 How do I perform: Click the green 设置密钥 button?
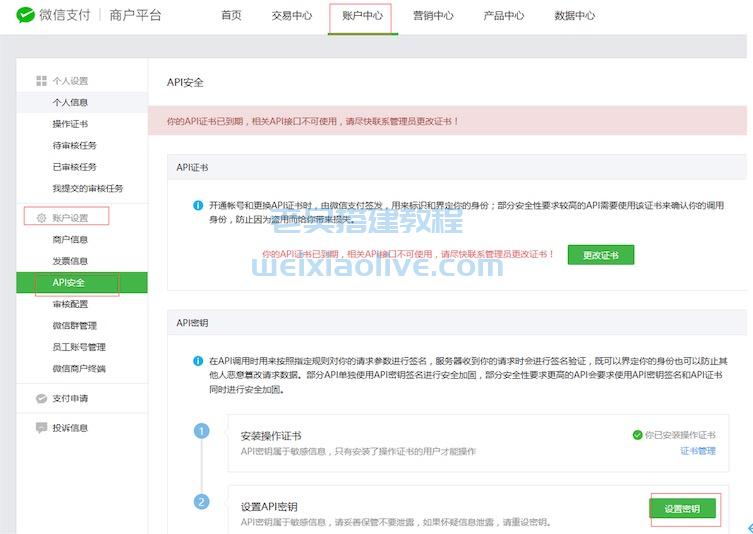(682, 509)
